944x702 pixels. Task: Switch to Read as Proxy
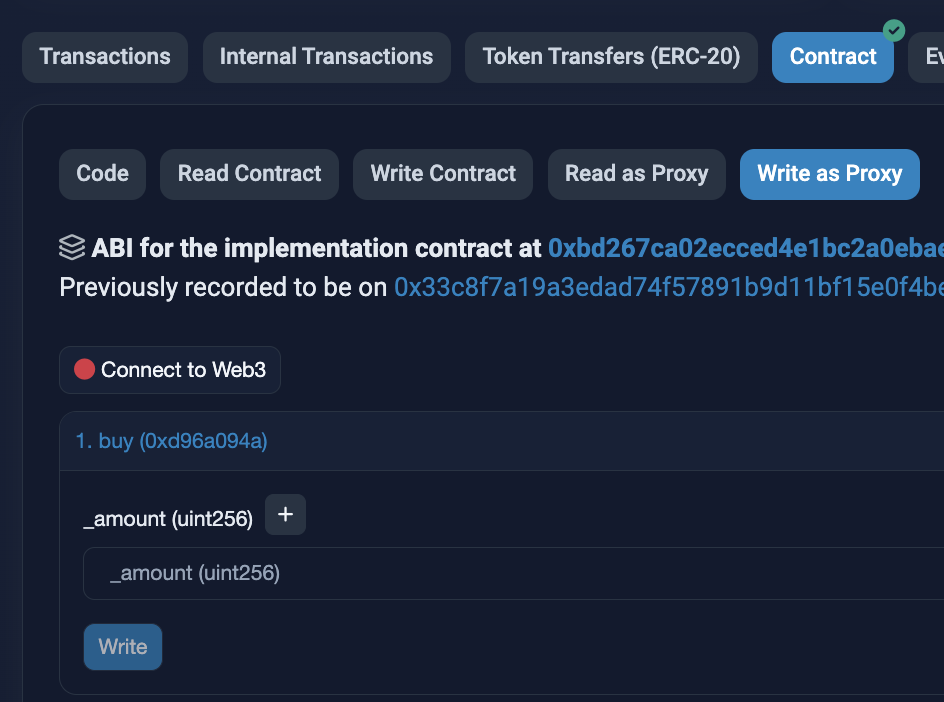pyautogui.click(x=636, y=174)
